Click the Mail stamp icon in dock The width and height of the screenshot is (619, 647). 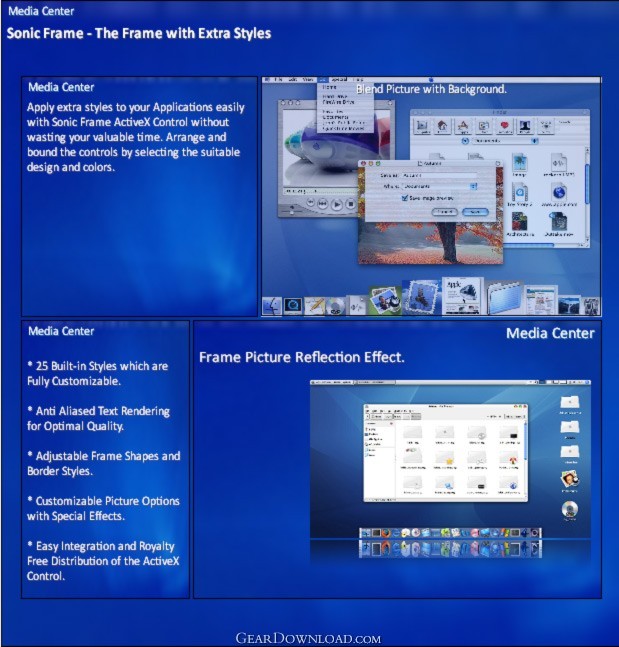click(421, 297)
